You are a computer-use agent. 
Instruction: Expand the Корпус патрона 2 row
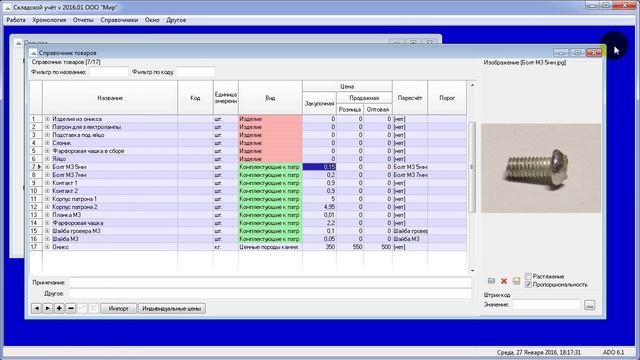[x=47, y=207]
